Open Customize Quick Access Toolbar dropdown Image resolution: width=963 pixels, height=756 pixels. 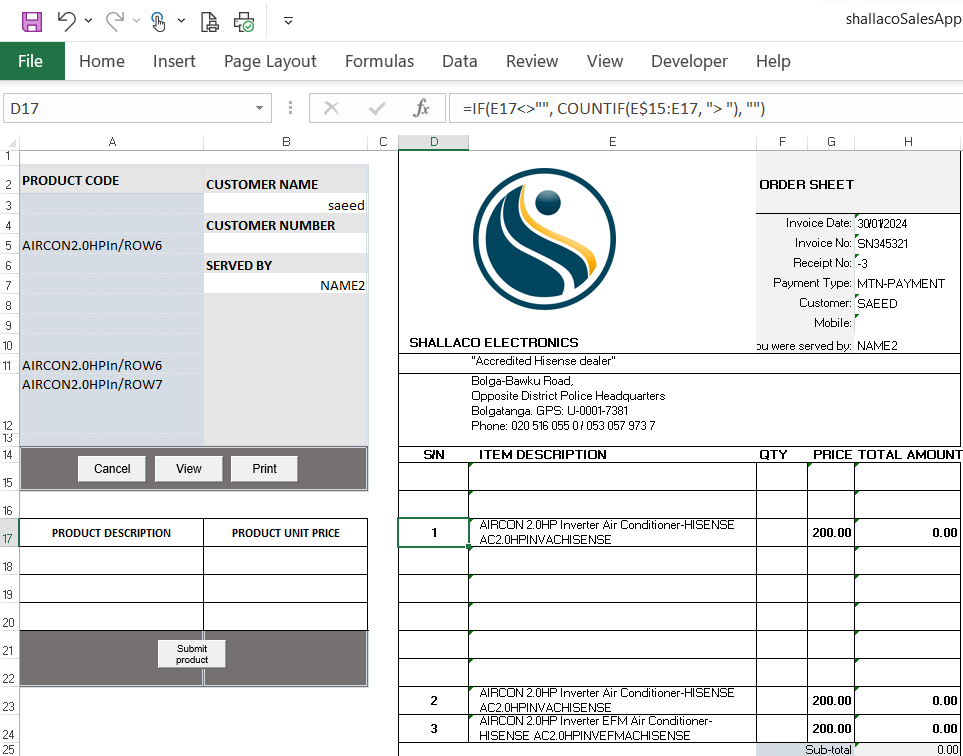point(288,21)
